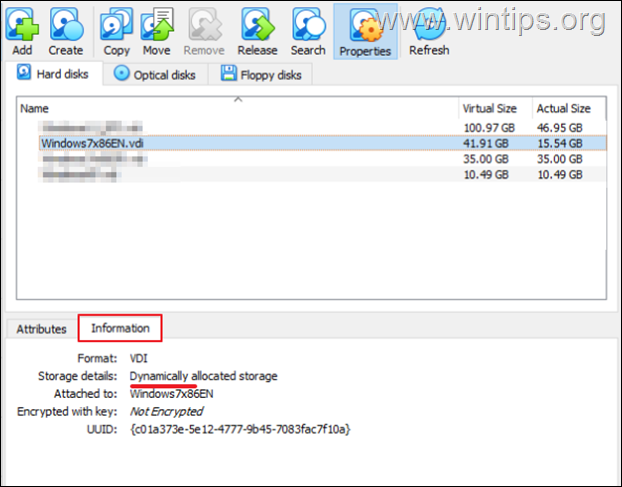
Task: Select the Windows7x86EN.vdi disk row
Action: pyautogui.click(x=323, y=143)
